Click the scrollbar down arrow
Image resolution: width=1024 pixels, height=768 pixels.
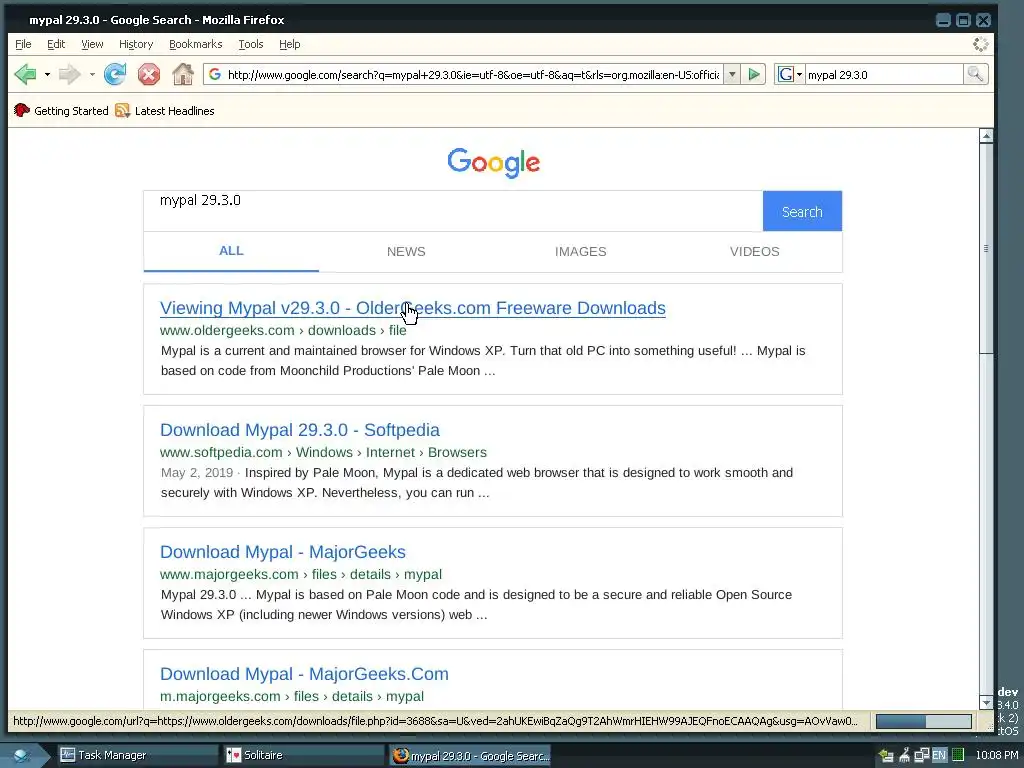click(x=986, y=703)
